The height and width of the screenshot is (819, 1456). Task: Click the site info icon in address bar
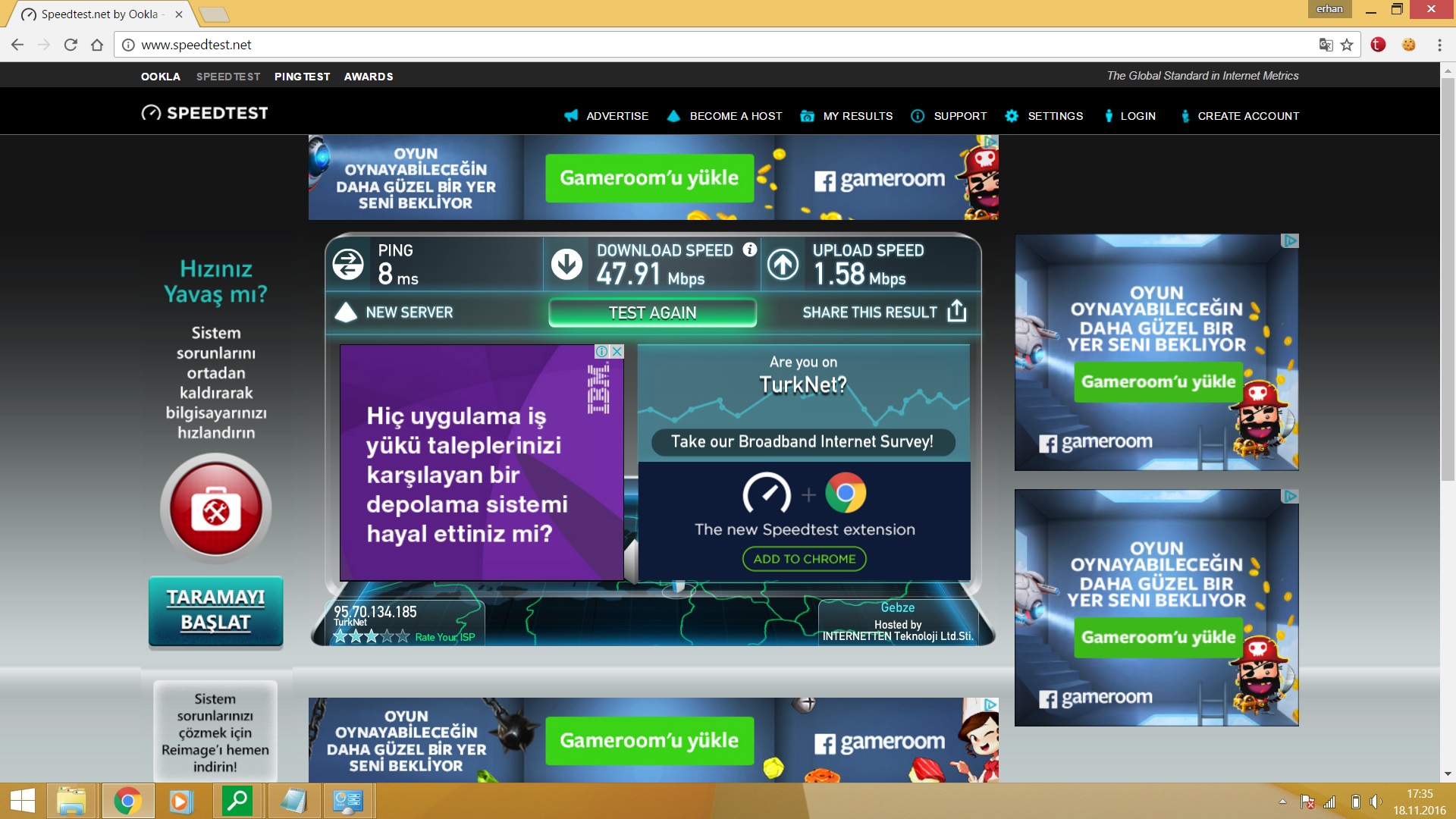coord(129,45)
